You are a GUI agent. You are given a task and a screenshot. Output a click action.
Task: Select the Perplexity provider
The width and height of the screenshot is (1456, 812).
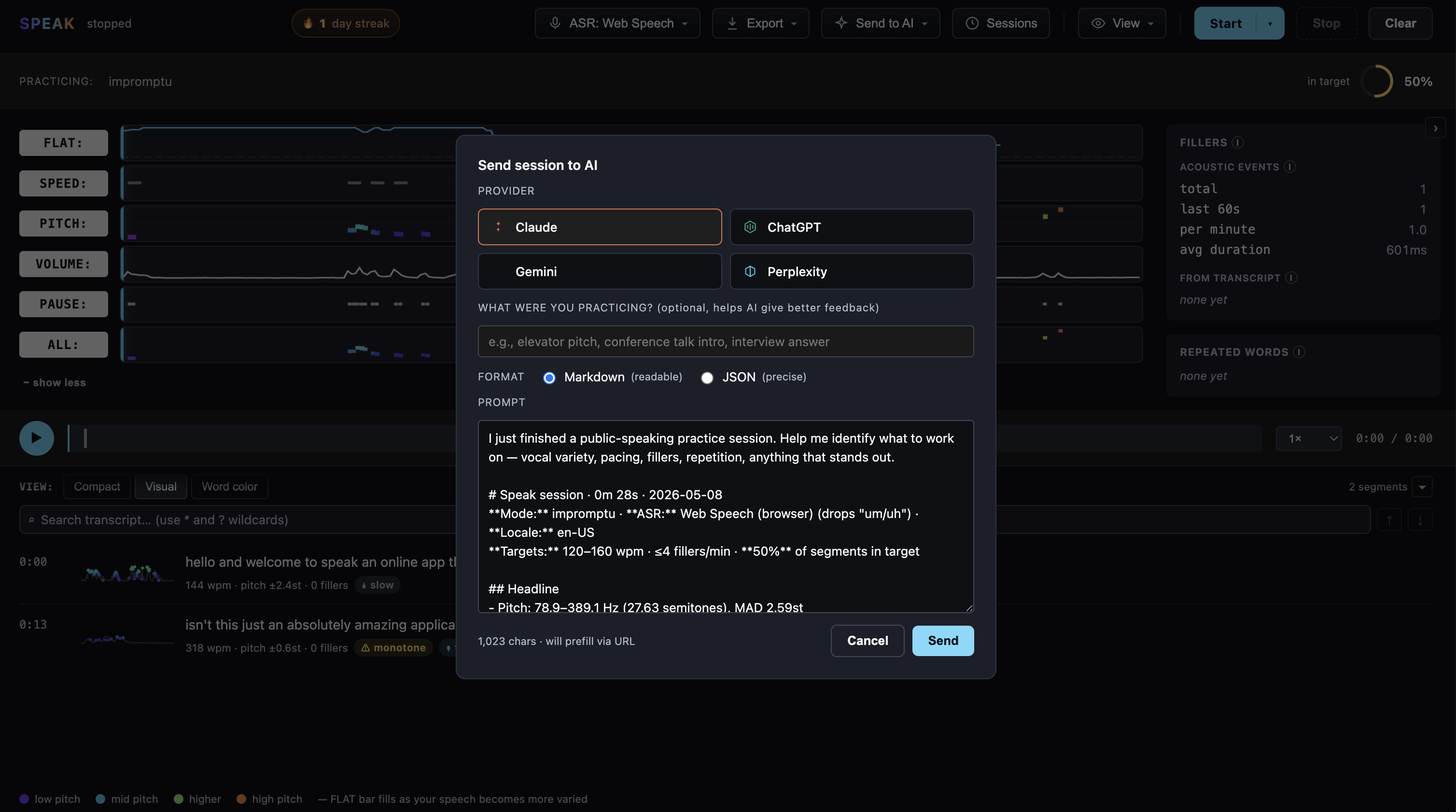click(852, 271)
